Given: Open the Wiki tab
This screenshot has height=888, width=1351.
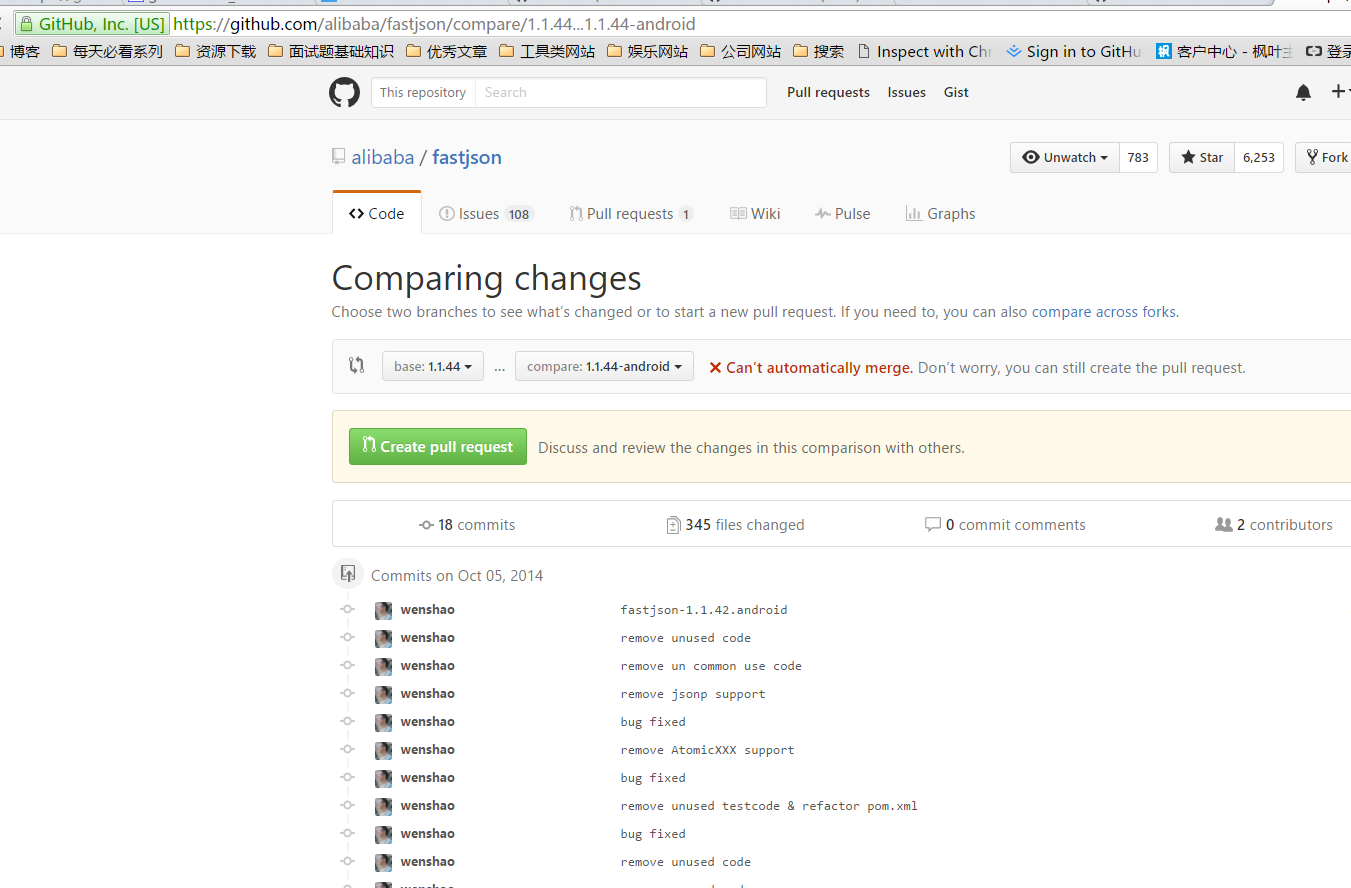Looking at the screenshot, I should point(755,214).
